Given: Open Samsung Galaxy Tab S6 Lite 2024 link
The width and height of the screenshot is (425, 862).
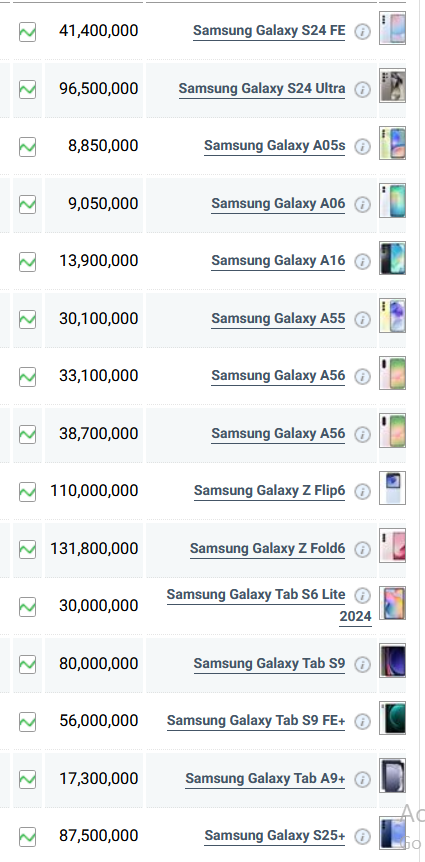Looking at the screenshot, I should [x=269, y=605].
